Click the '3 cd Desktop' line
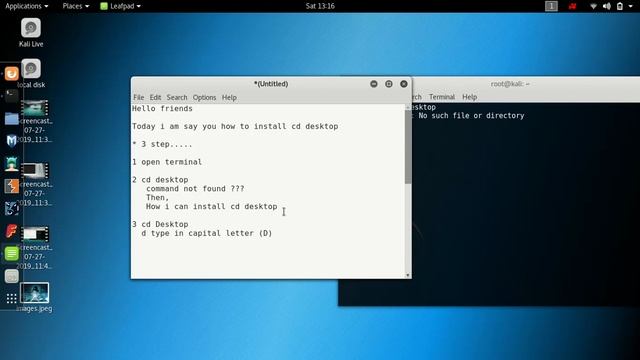This screenshot has height=360, width=640. click(160, 224)
